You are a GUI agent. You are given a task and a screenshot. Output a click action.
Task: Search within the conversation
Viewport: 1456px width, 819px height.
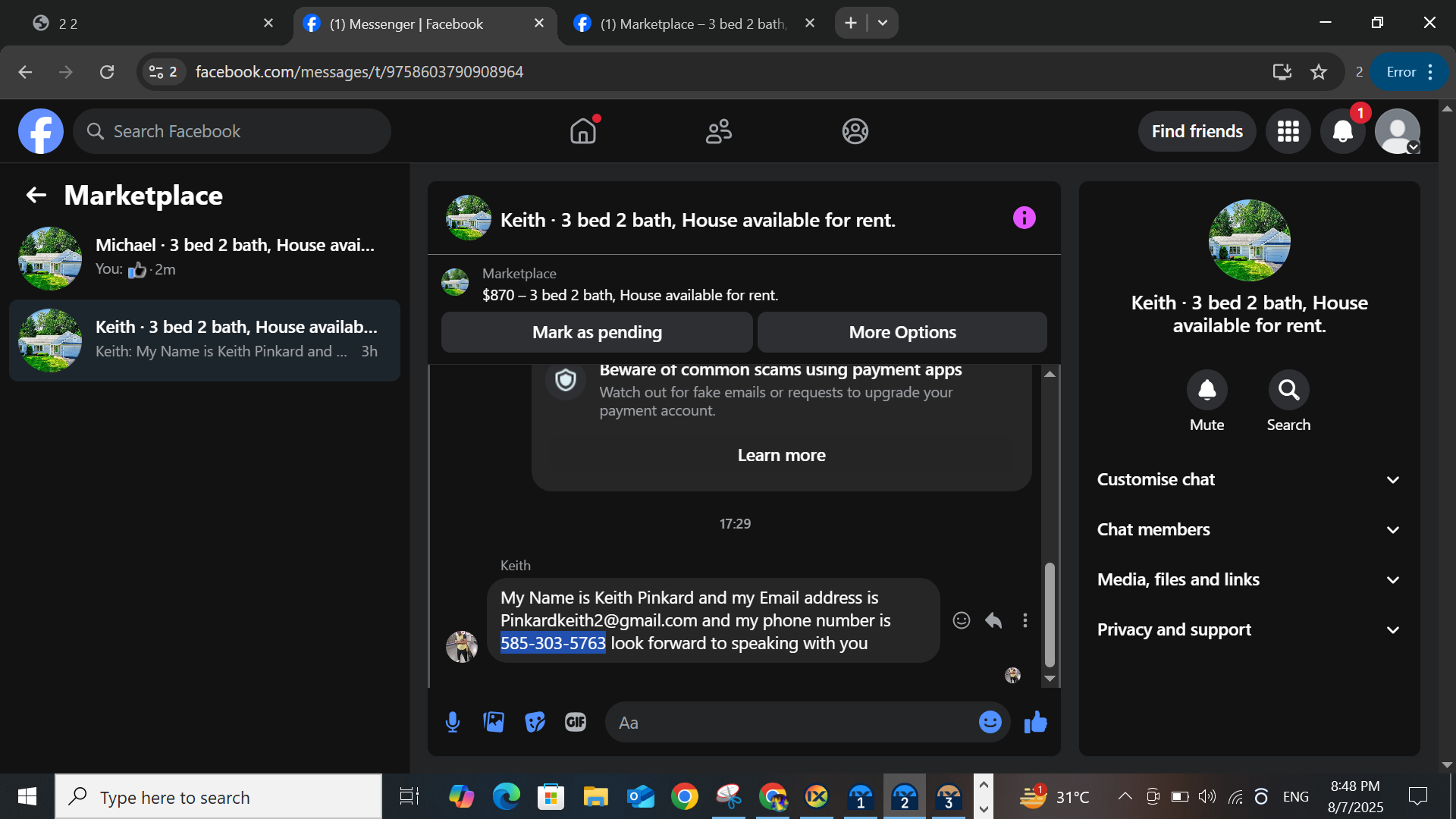[x=1288, y=390]
